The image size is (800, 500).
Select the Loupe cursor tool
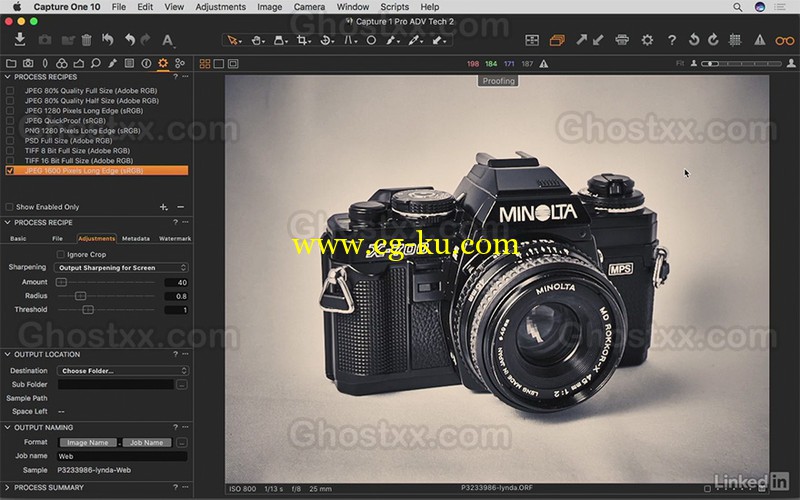click(x=280, y=40)
